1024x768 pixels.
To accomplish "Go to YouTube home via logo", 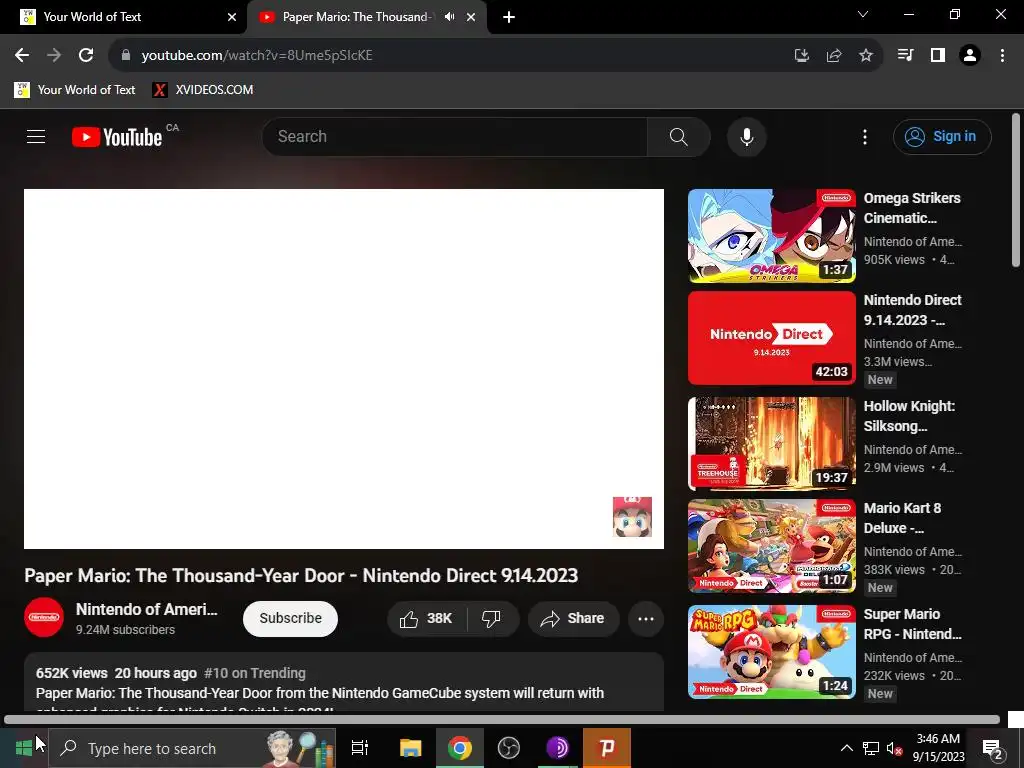I will 117,137.
